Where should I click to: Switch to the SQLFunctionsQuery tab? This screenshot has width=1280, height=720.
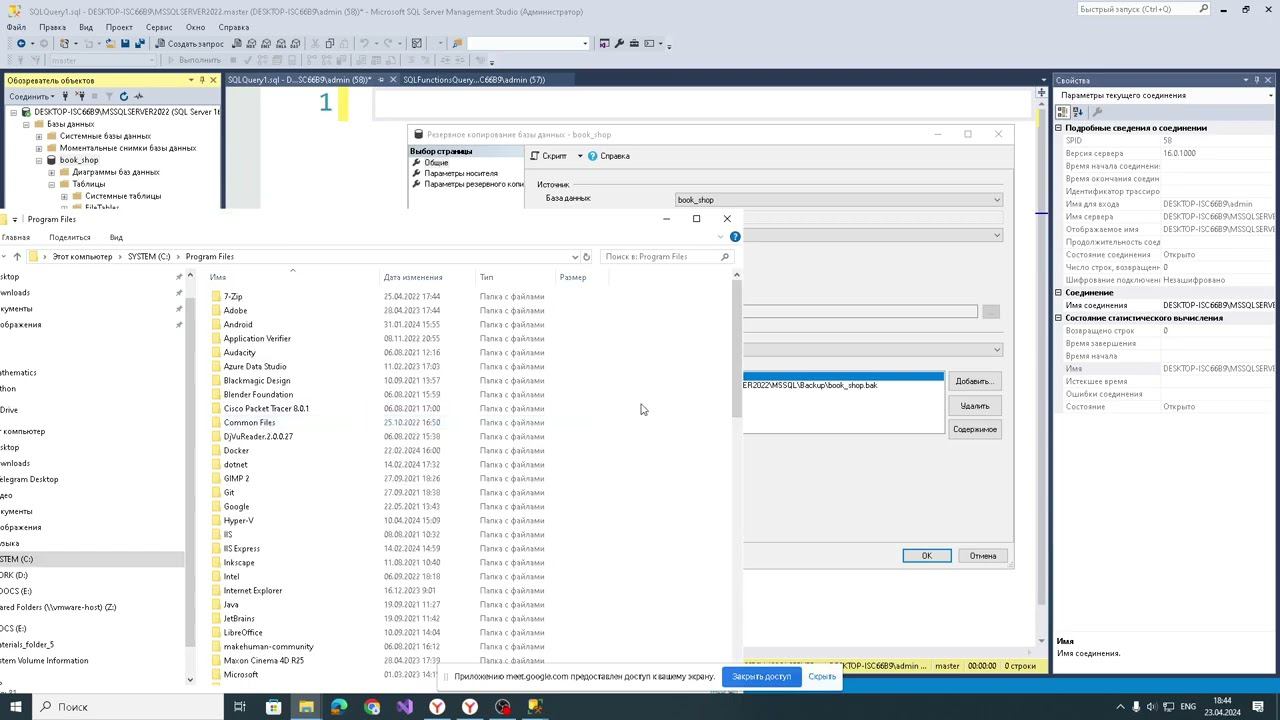(473, 80)
